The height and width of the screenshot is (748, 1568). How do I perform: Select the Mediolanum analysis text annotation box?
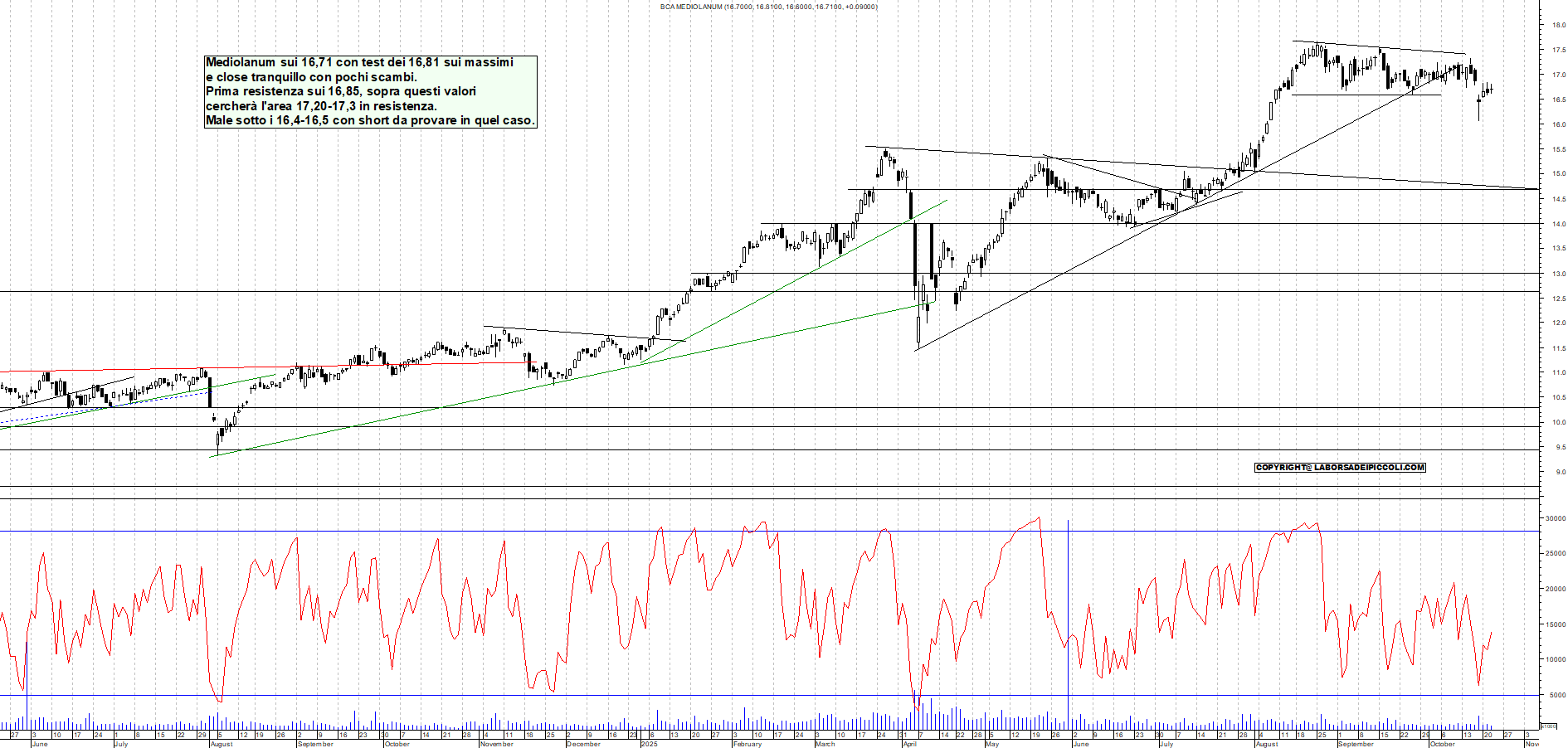(x=370, y=91)
